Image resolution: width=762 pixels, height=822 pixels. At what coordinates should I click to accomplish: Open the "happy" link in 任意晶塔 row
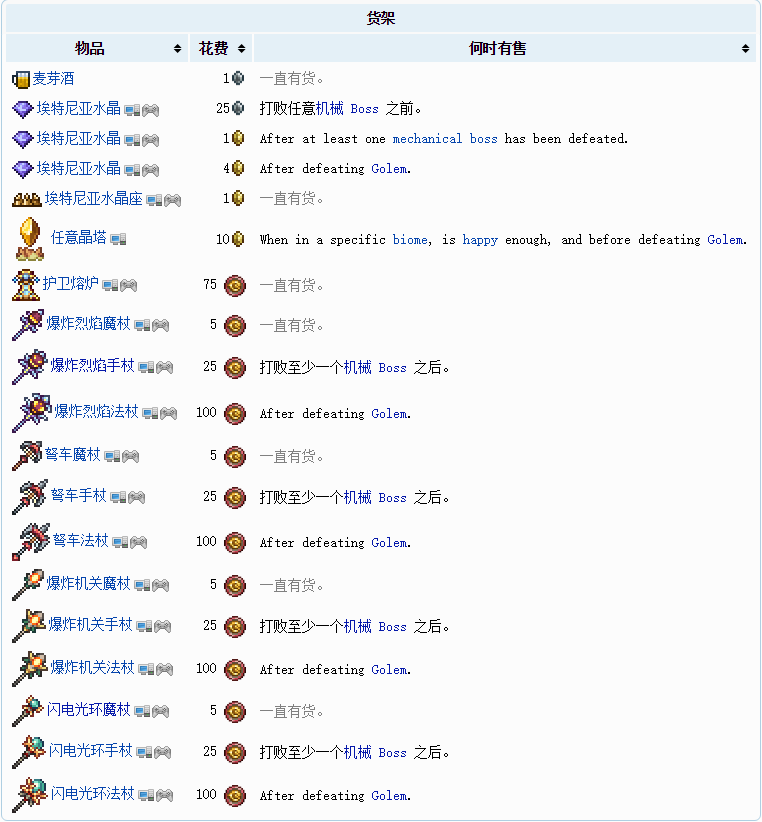pyautogui.click(x=480, y=241)
